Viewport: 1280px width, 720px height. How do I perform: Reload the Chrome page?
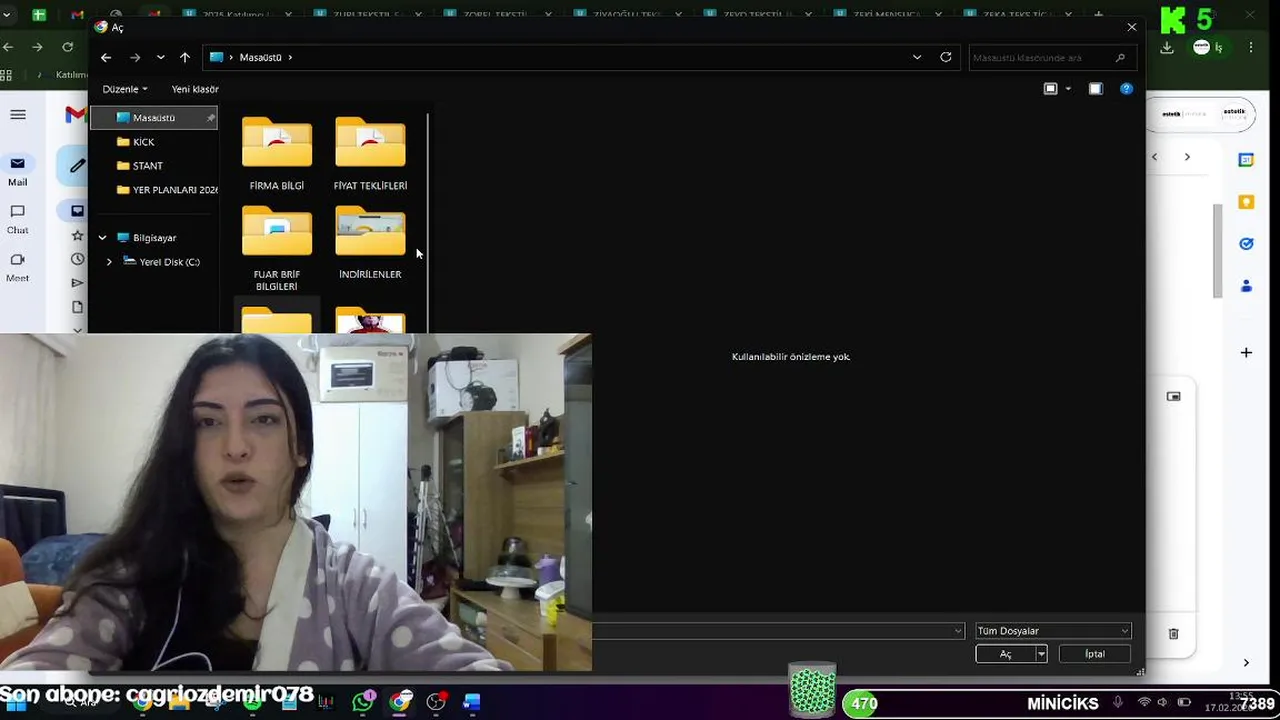point(67,47)
